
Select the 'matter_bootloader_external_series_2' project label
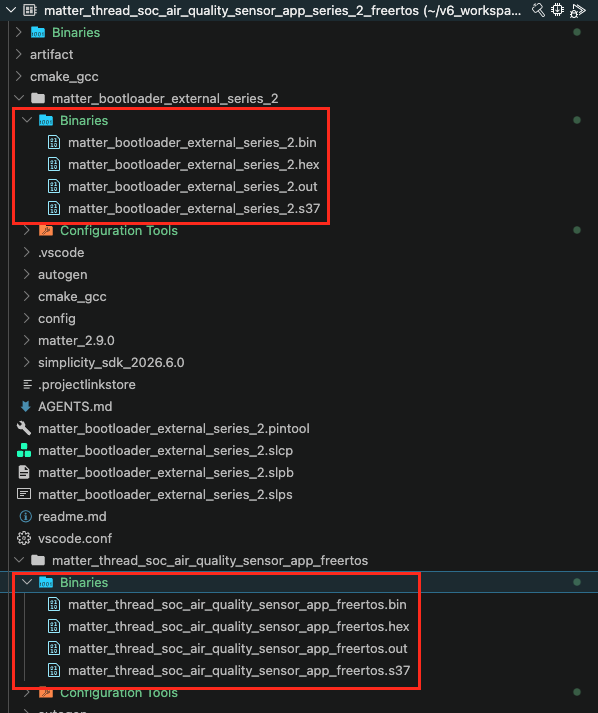[165, 99]
